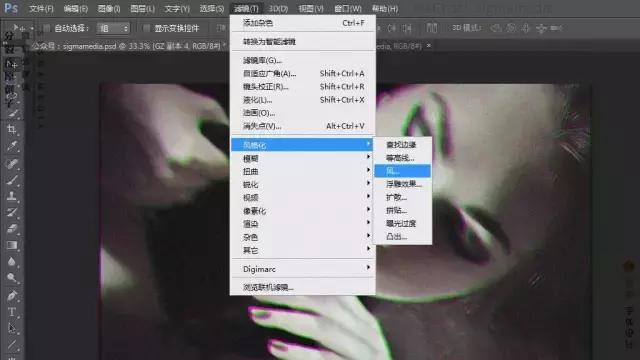
Task: Choose 镜头校正(R)... menu item
Action: 302,87
